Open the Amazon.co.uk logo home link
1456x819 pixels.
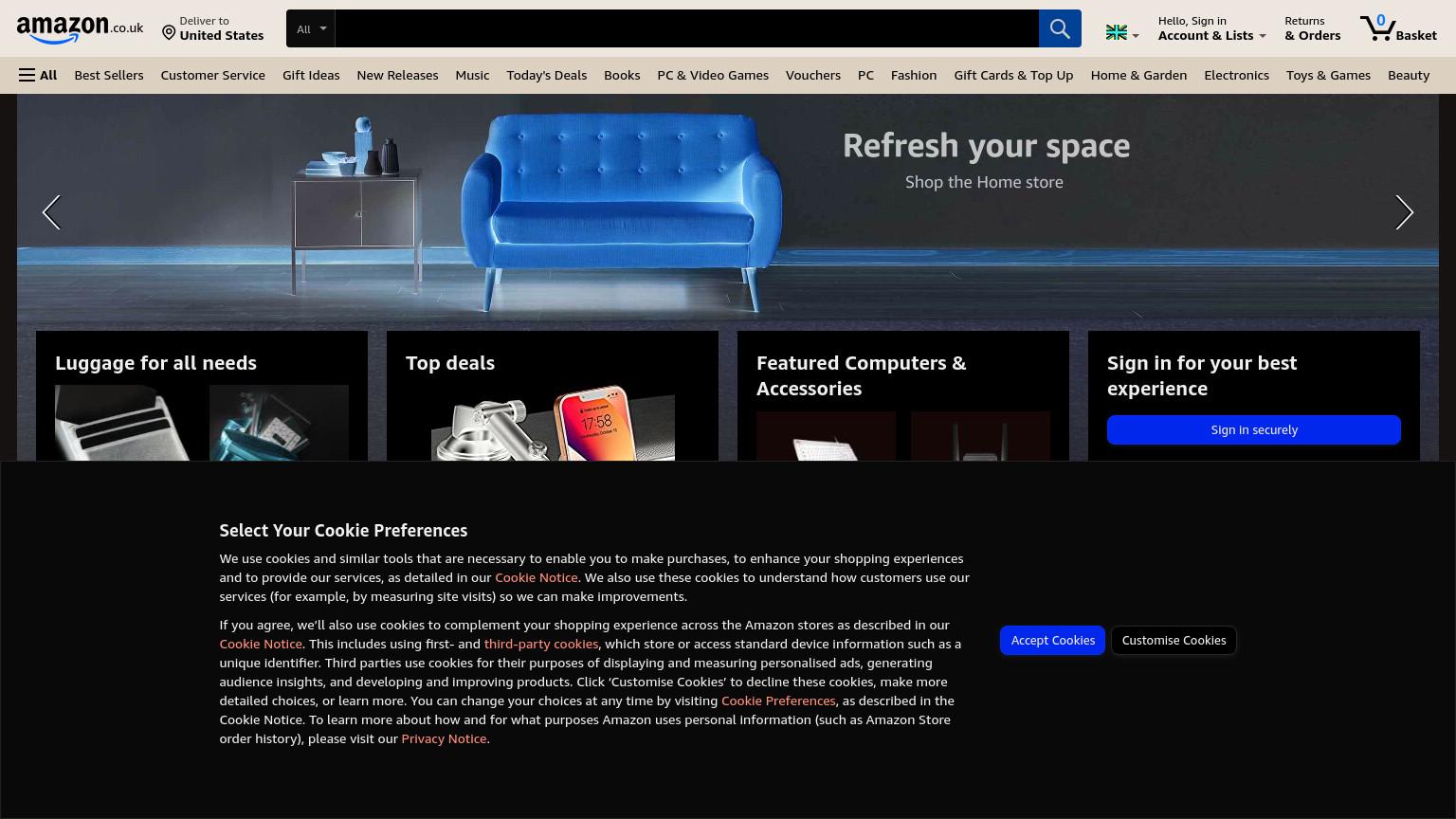click(80, 29)
